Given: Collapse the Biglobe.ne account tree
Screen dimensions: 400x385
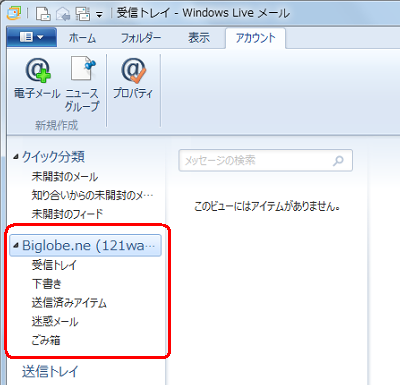Looking at the screenshot, I should pyautogui.click(x=16, y=246).
